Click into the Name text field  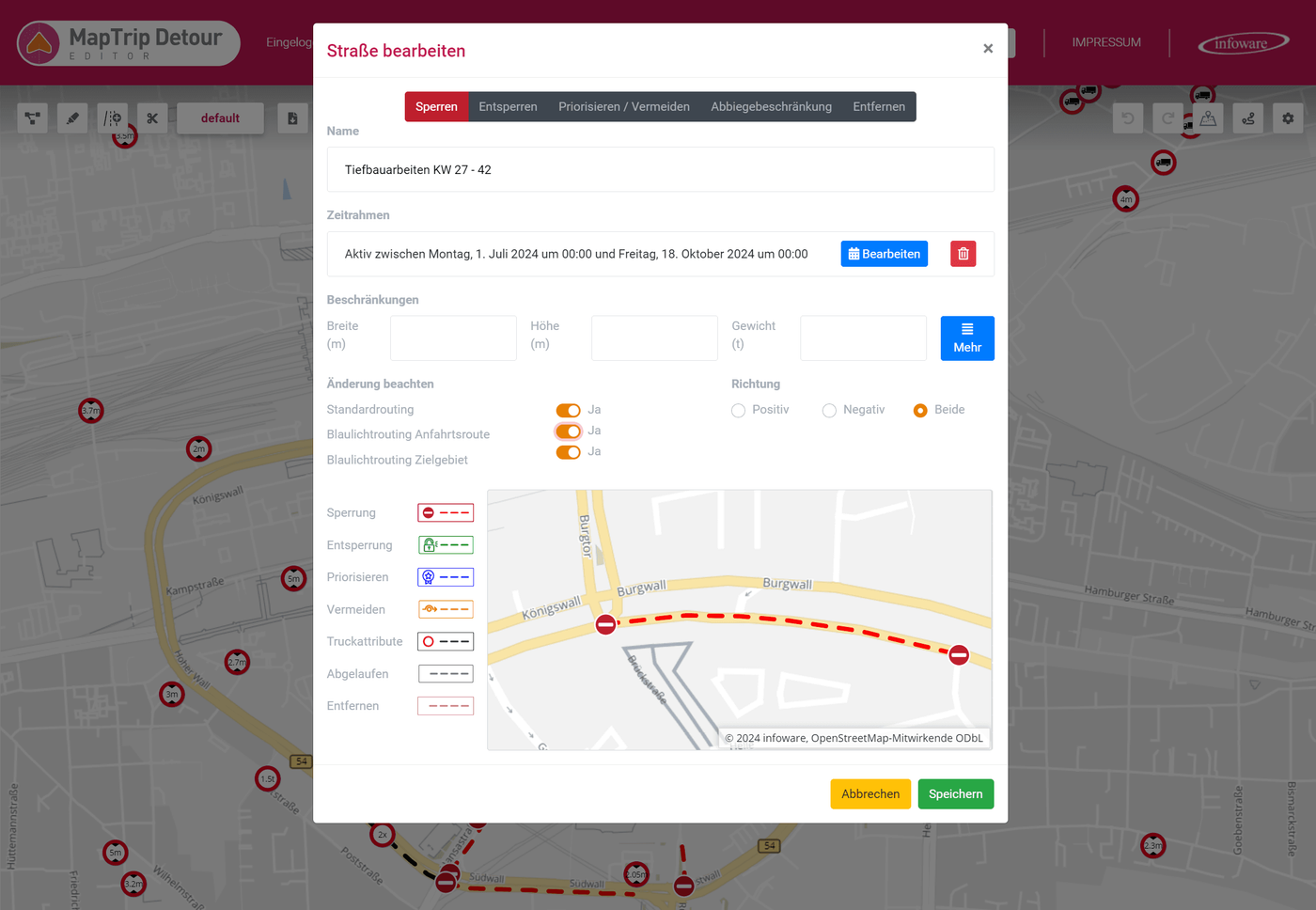coord(661,170)
